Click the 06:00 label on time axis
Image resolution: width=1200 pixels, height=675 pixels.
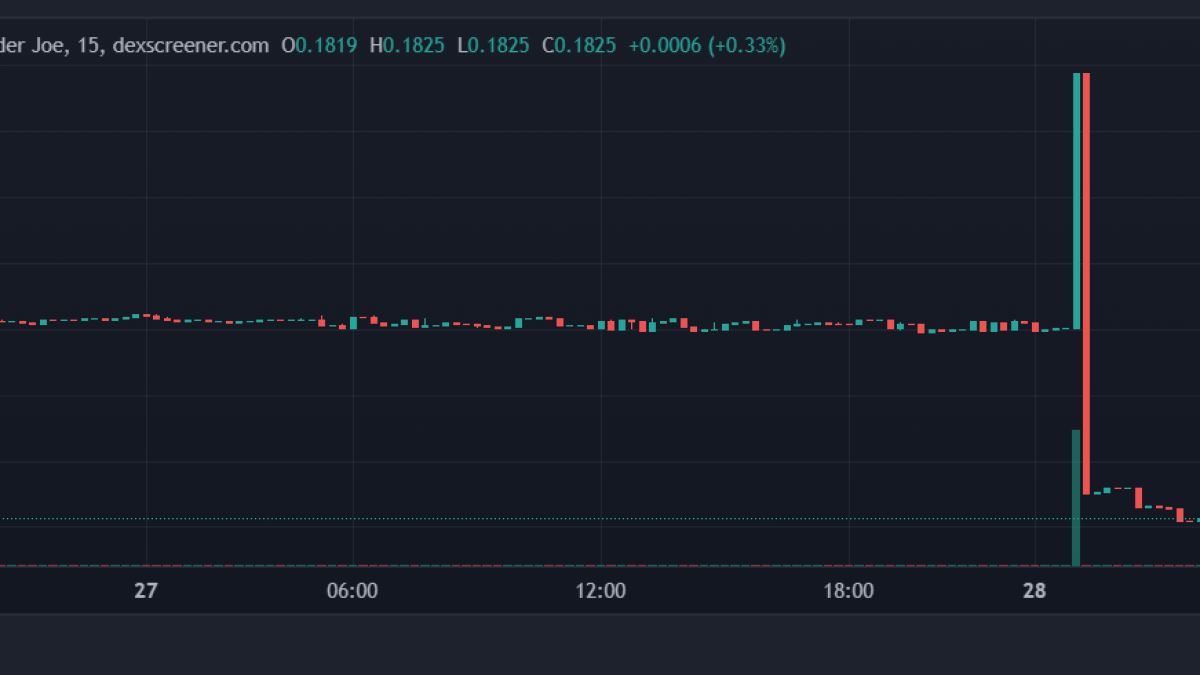tap(353, 591)
